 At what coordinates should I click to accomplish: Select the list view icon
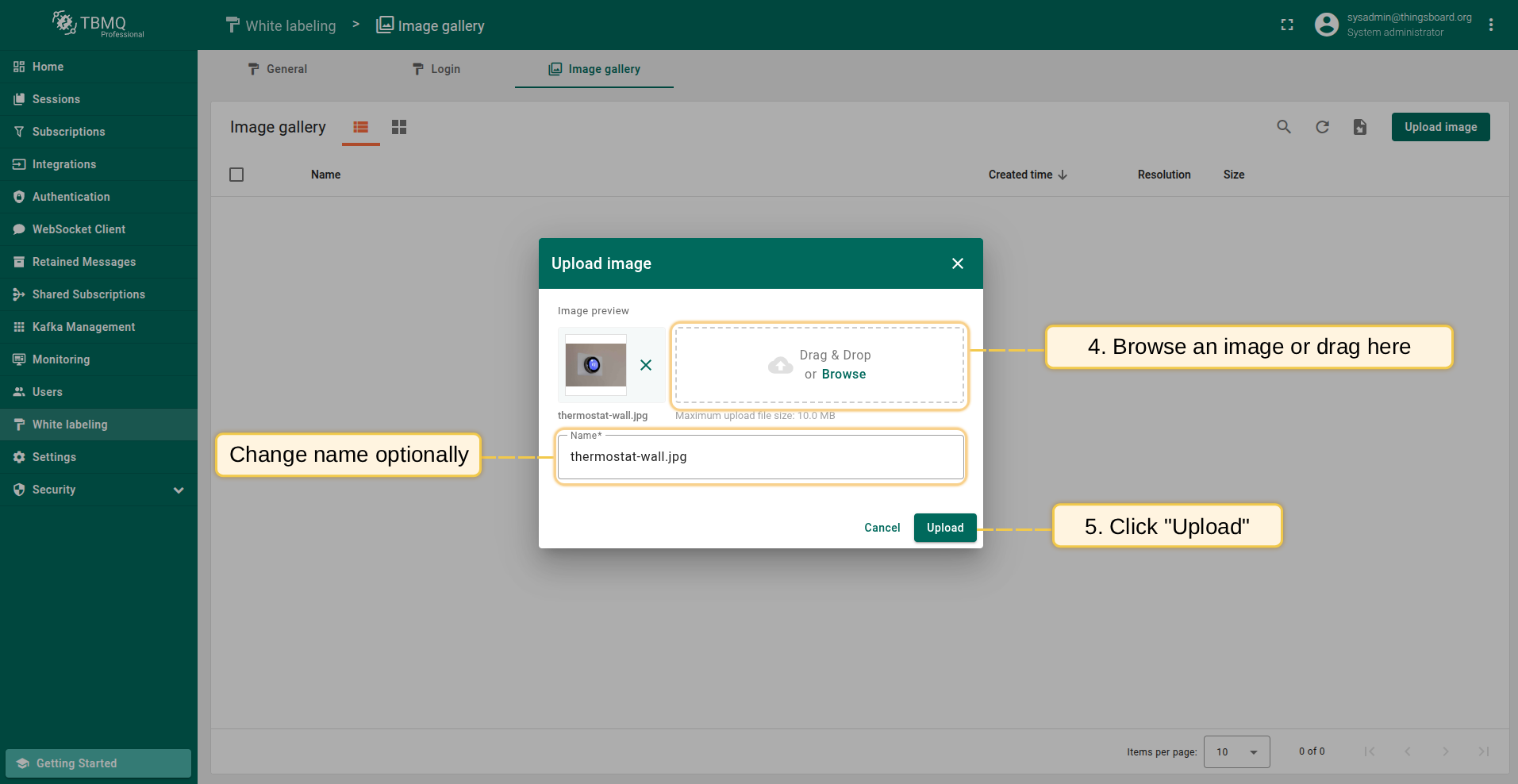pyautogui.click(x=361, y=127)
